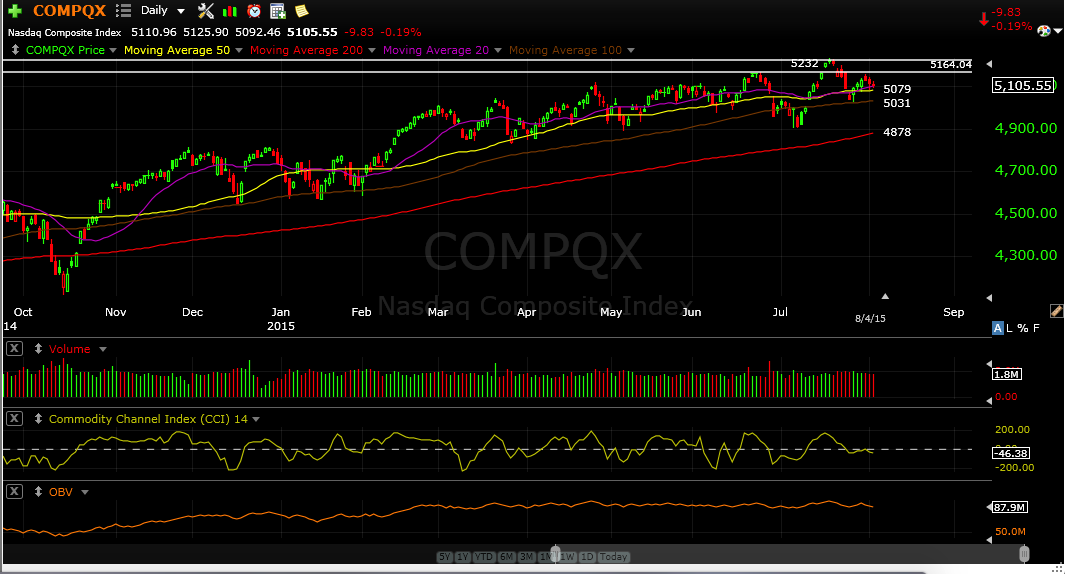Screen dimensions: 1065x574
Task: Click the Commodity Channel Index (CCI) 14 label
Action: pyautogui.click(x=148, y=419)
